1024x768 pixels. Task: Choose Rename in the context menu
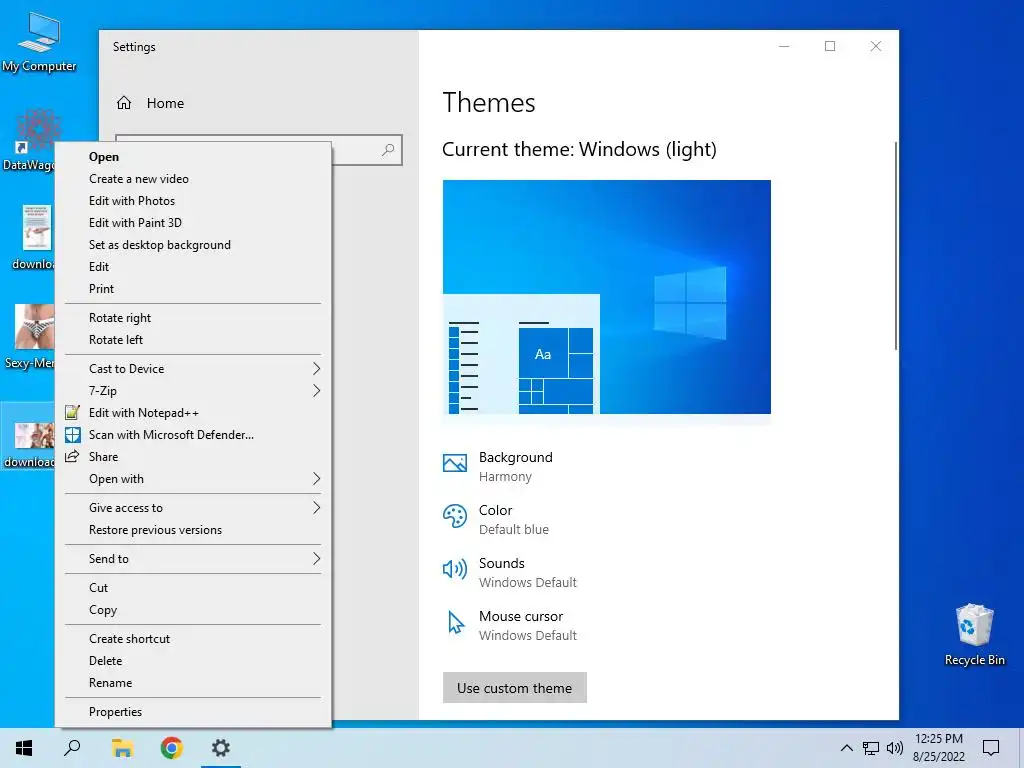[x=193, y=682]
